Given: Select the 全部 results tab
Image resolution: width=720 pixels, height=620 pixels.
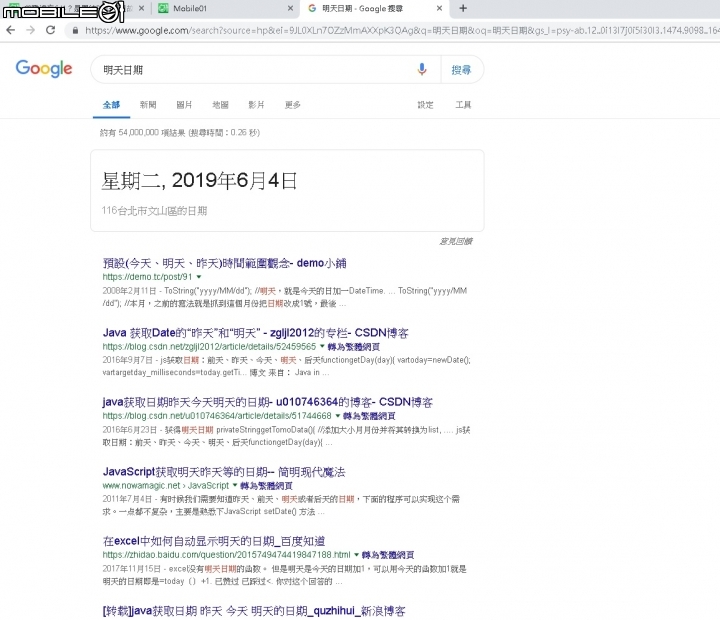Looking at the screenshot, I should click(111, 105).
